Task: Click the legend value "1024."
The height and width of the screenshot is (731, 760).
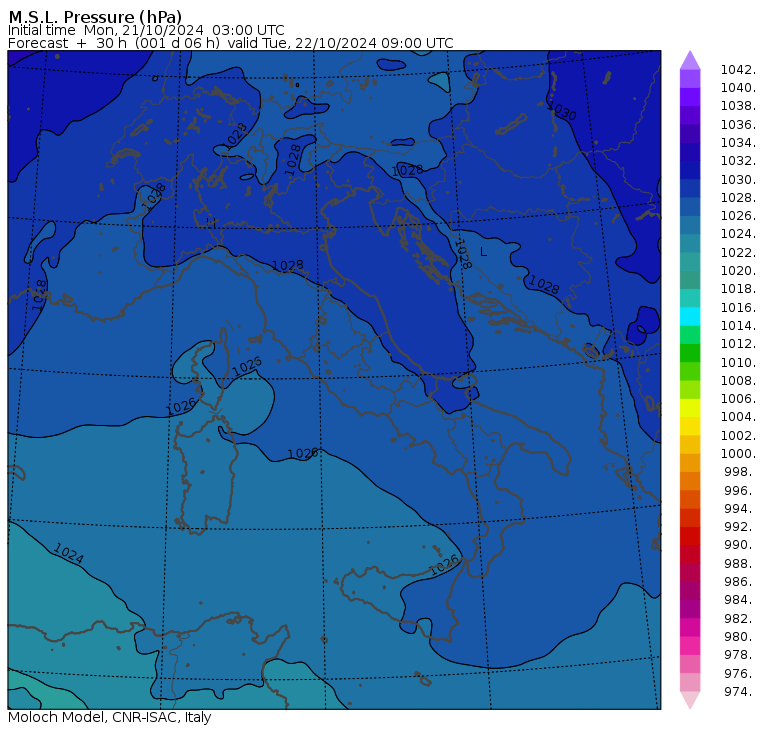Action: point(738,234)
